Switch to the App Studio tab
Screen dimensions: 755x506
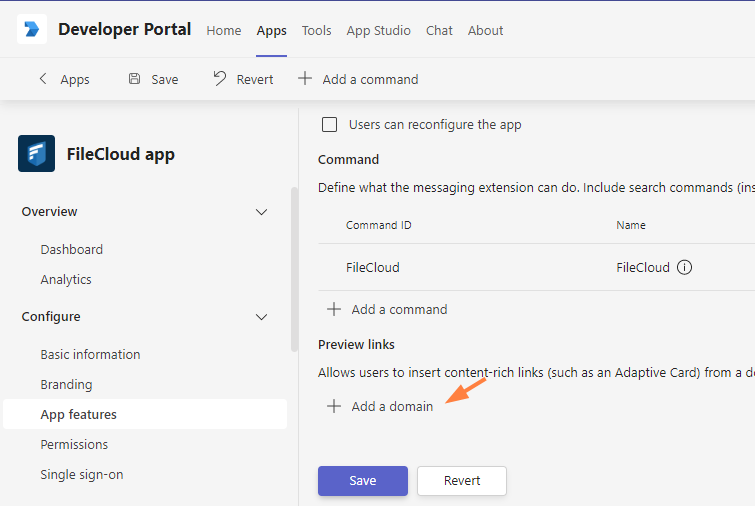(x=378, y=30)
